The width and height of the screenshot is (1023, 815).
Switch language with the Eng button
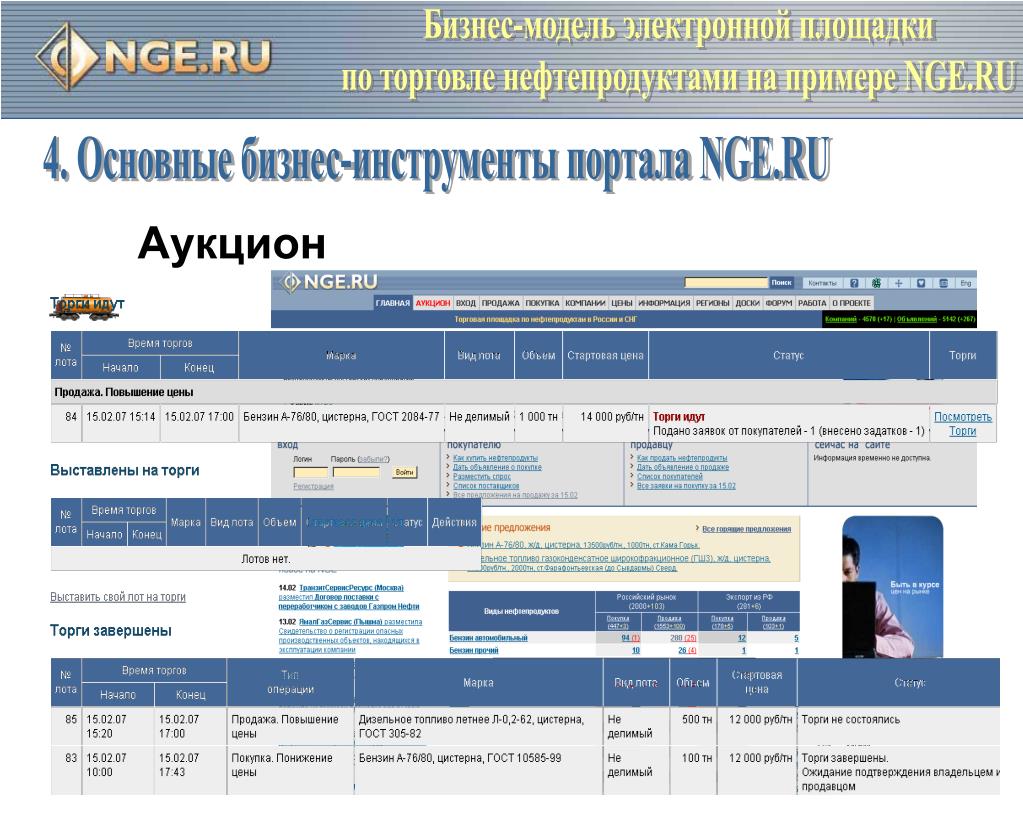(966, 283)
